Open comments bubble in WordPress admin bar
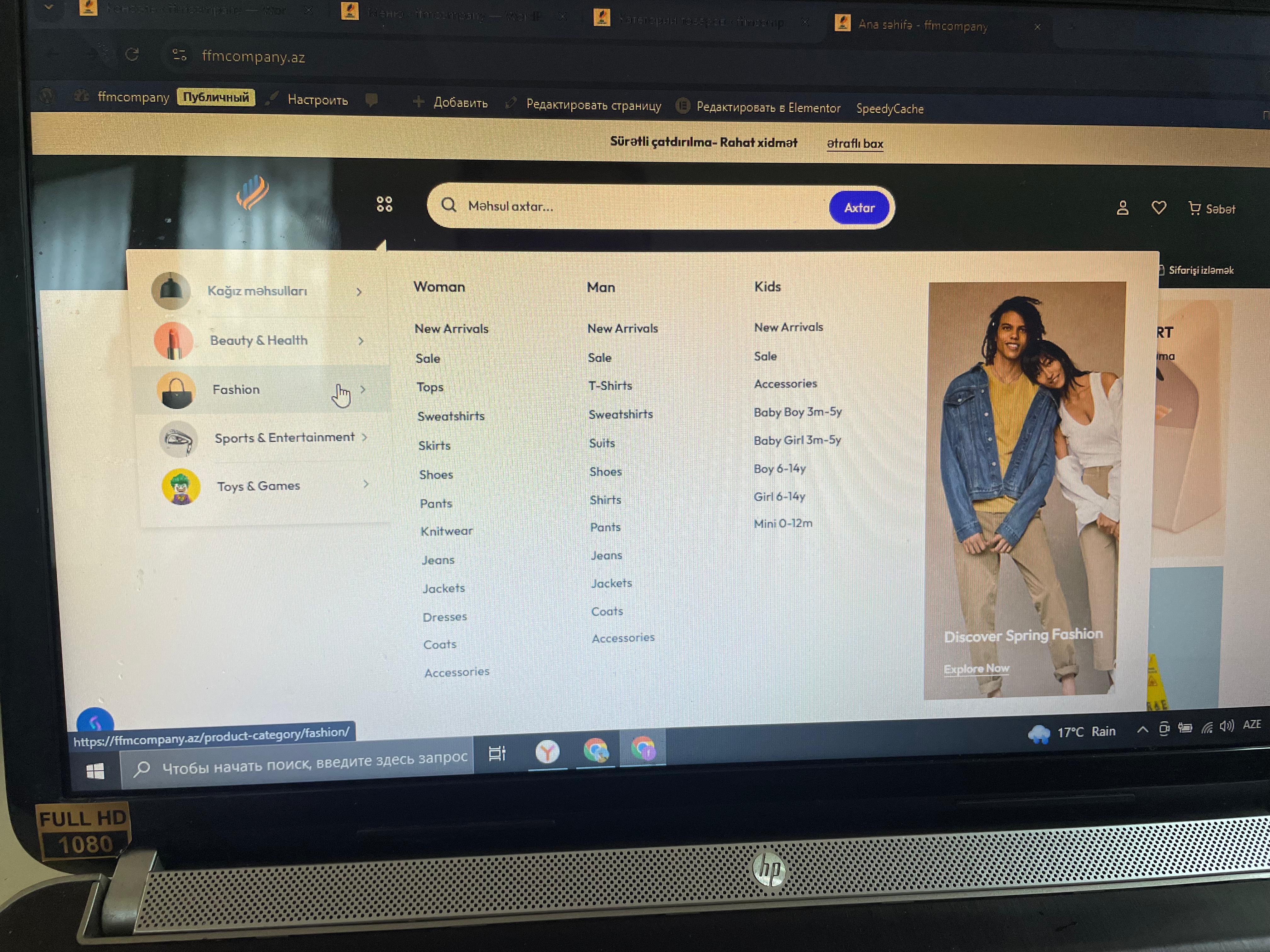The height and width of the screenshot is (952, 1270). [372, 100]
